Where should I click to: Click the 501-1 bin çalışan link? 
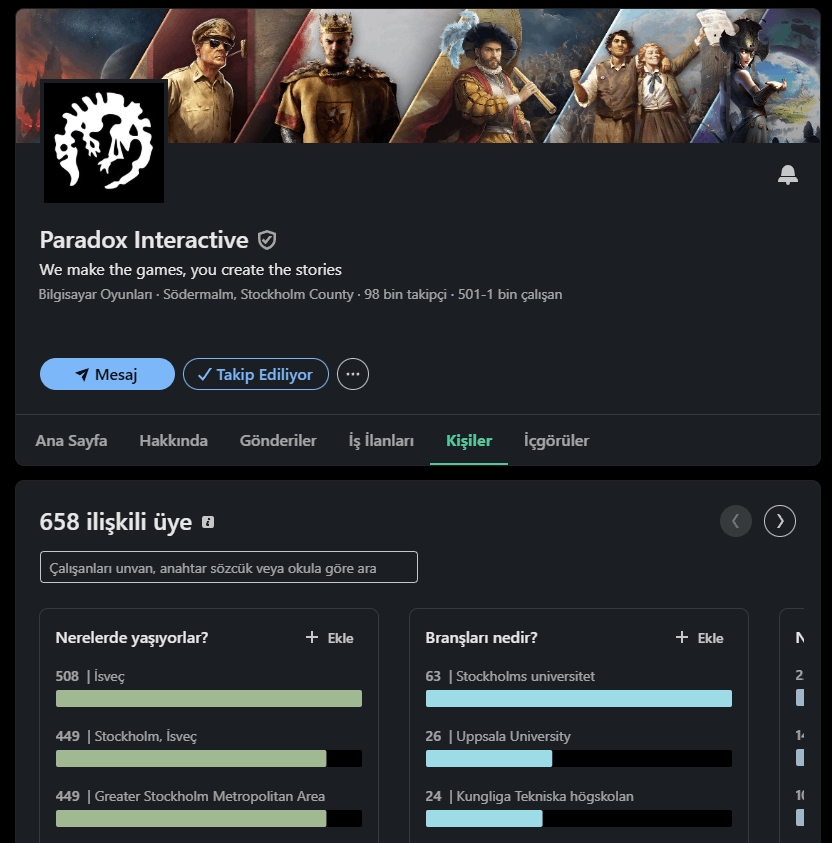(x=510, y=295)
